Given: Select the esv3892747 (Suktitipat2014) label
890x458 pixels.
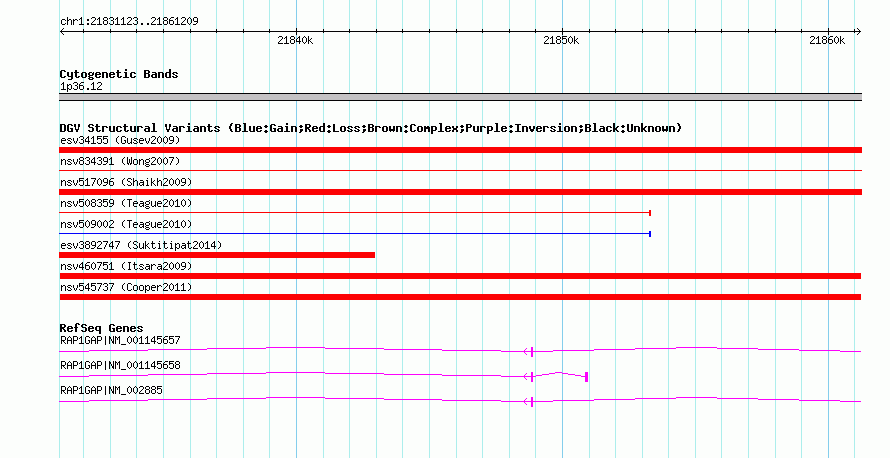Looking at the screenshot, I should pyautogui.click(x=141, y=245).
